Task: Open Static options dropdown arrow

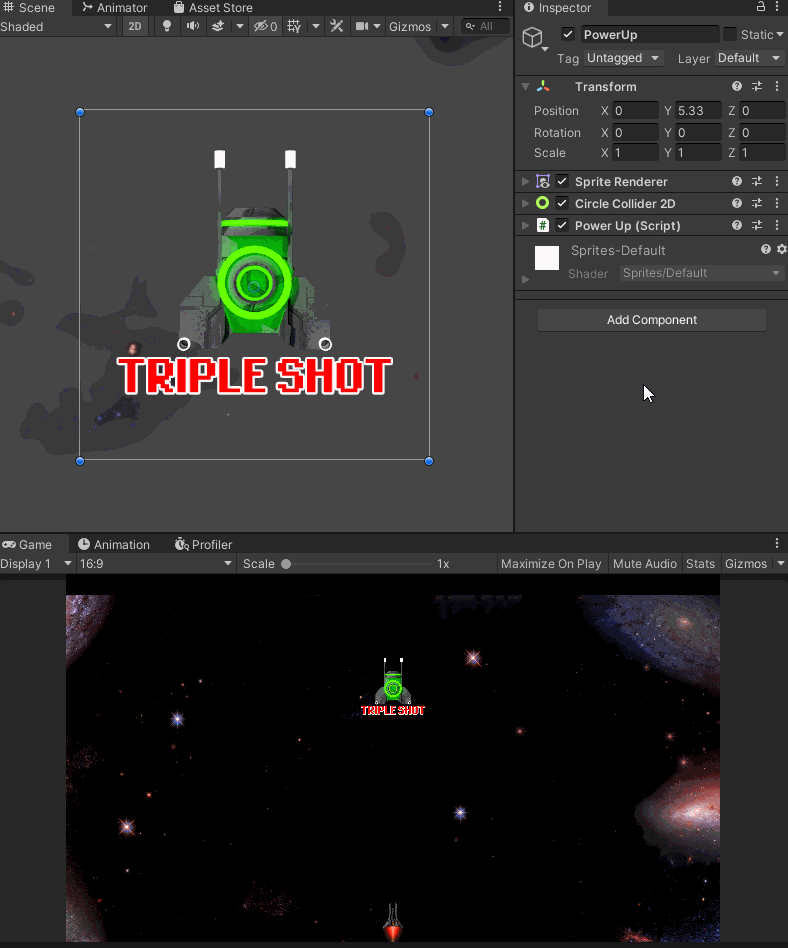Action: tap(780, 34)
